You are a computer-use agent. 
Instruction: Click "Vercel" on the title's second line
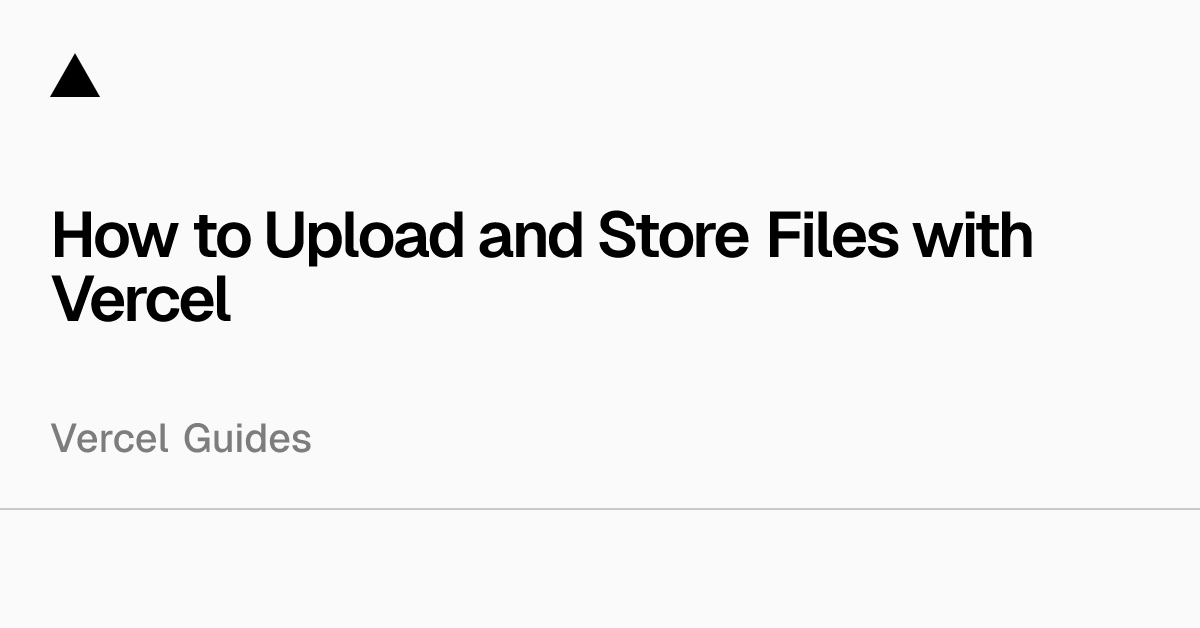point(141,299)
